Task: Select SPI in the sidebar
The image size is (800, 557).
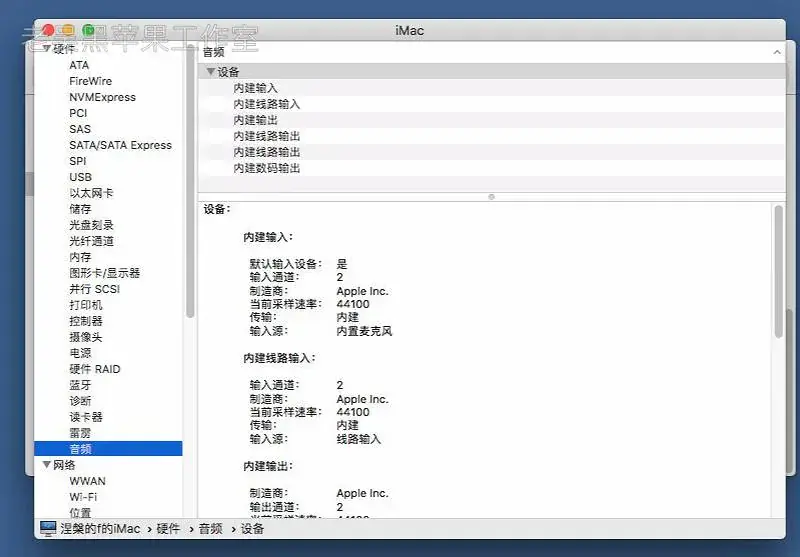Action: coord(78,161)
